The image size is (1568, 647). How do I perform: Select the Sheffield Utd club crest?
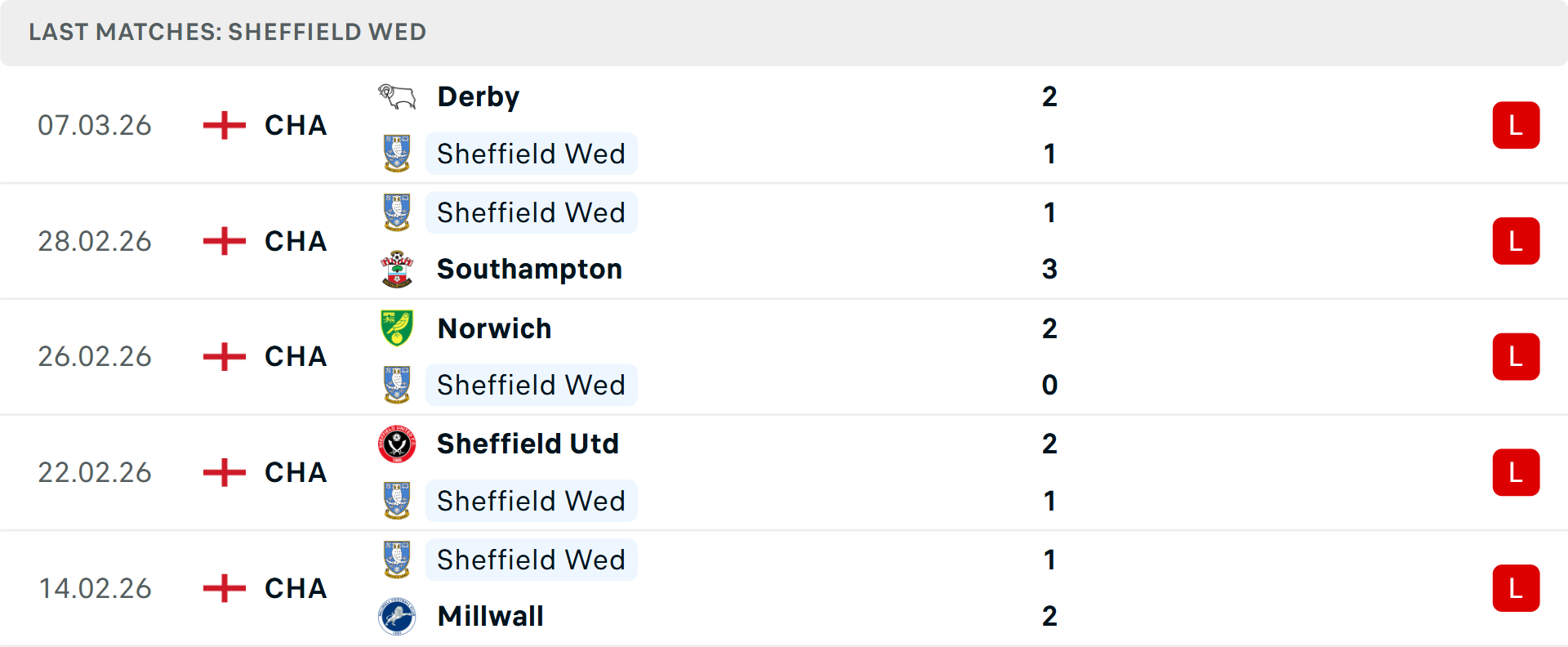coord(397,444)
